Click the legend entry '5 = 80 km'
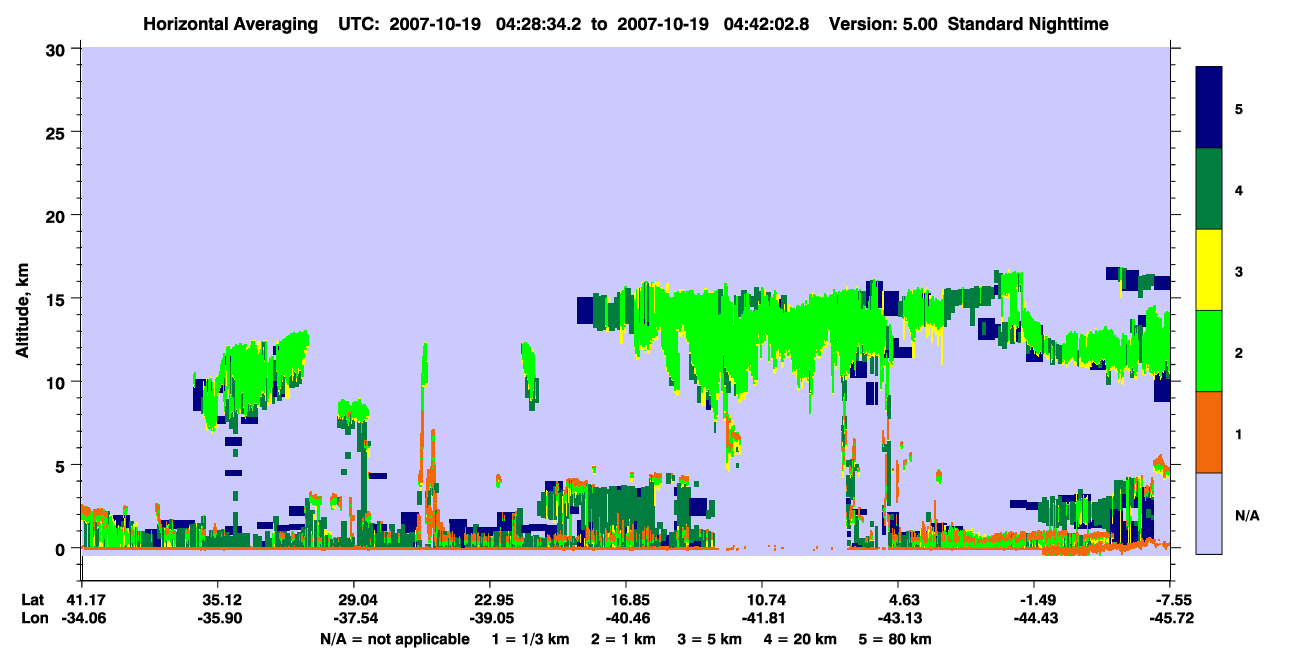This screenshot has width=1300, height=667. (x=897, y=639)
